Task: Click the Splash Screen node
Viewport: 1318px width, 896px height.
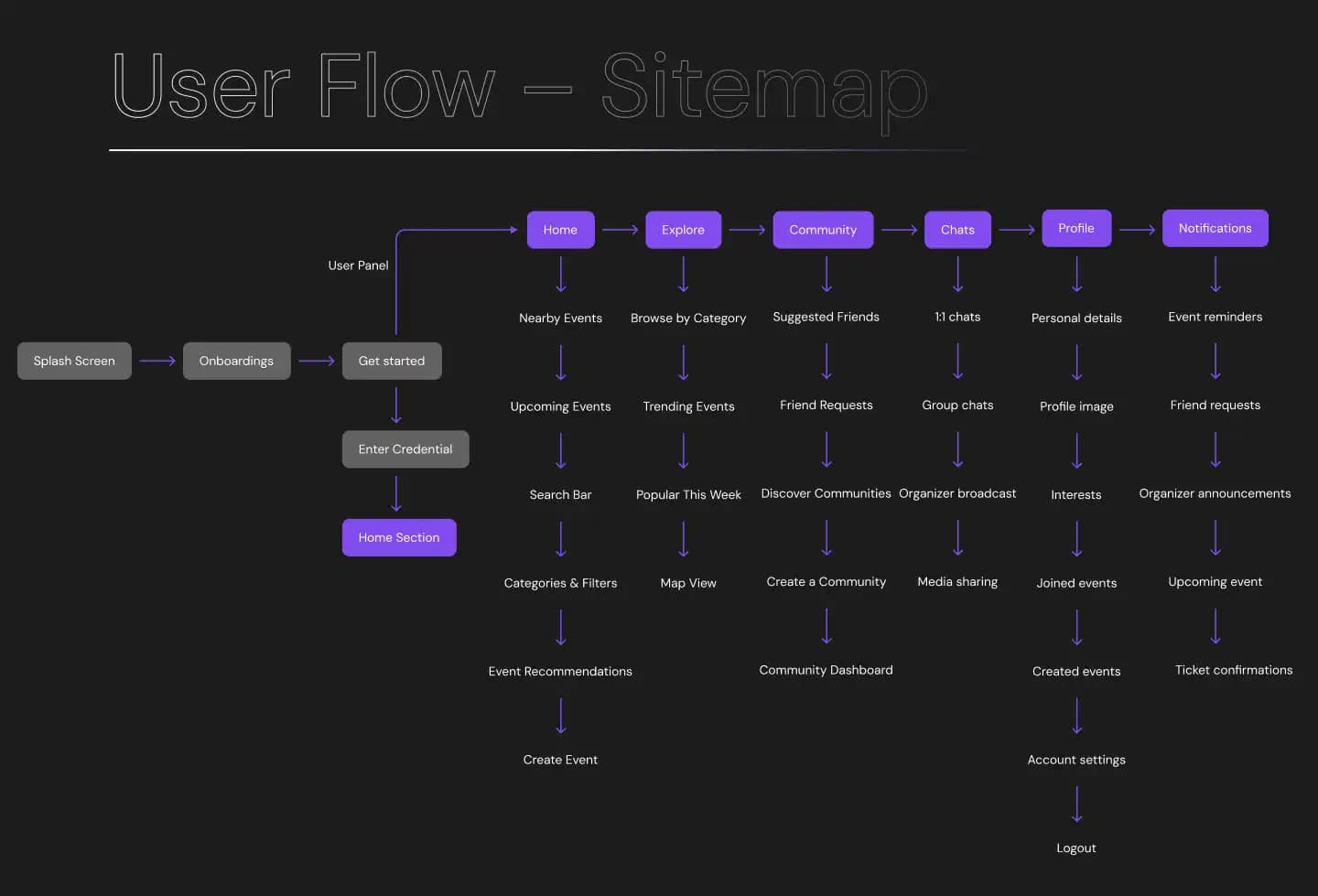Action: click(x=74, y=361)
